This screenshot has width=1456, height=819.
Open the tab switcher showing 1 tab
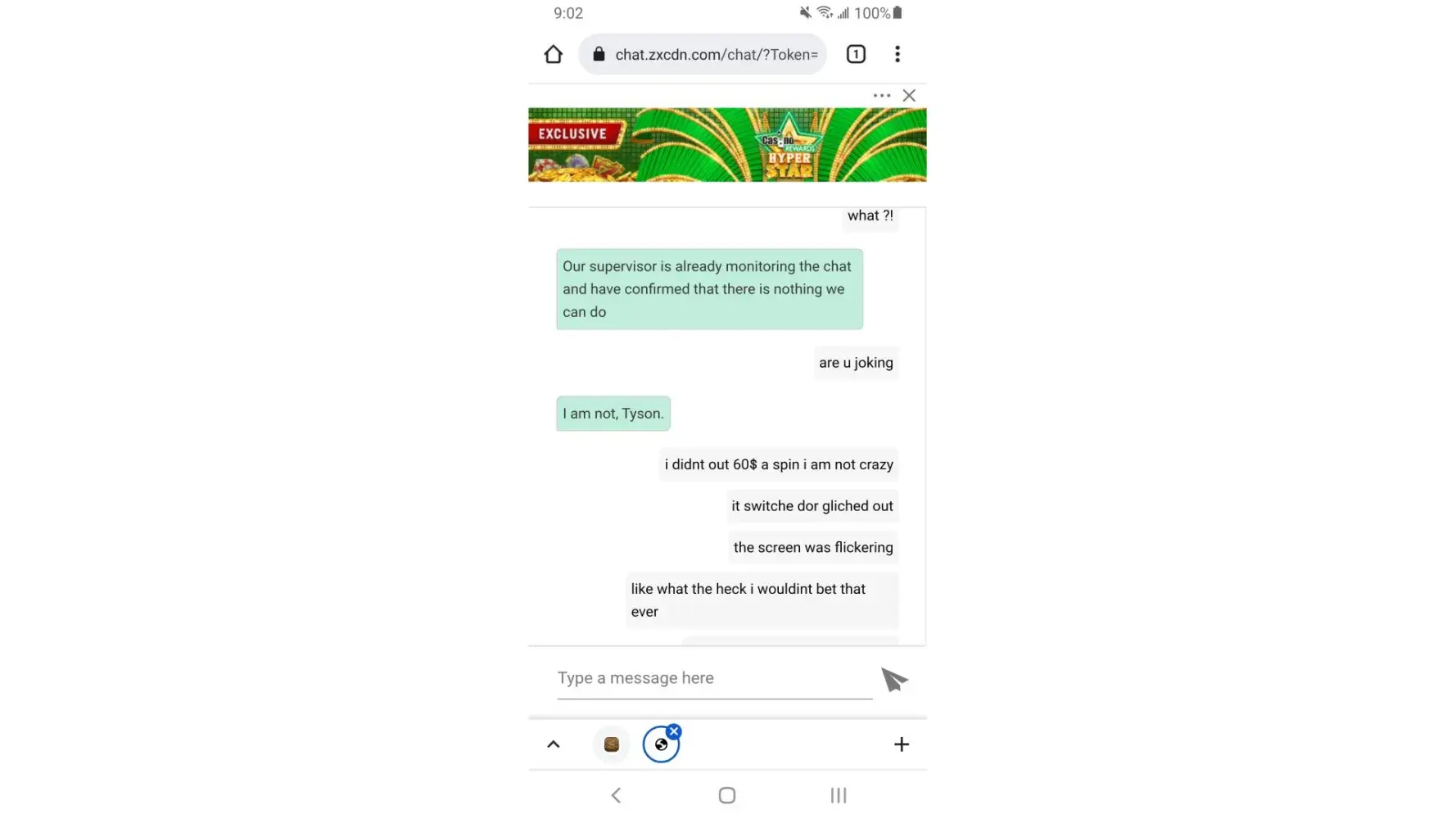(x=856, y=54)
